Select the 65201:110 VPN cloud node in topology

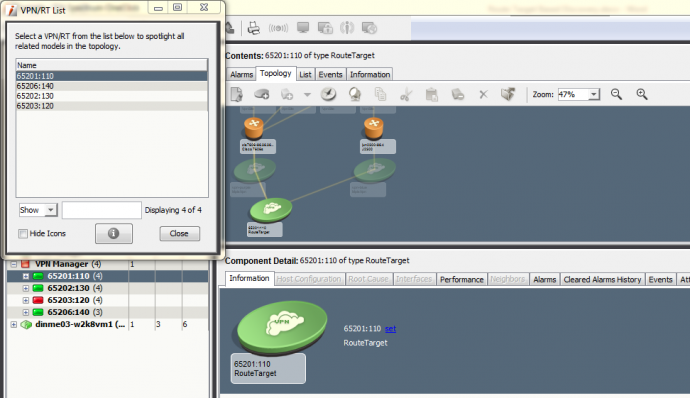click(x=271, y=210)
